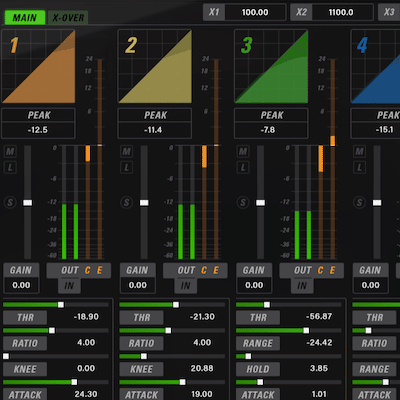Viewport: 400px width, 400px height.
Task: Toggle band 2 OUT C E meter button
Action: [195, 270]
